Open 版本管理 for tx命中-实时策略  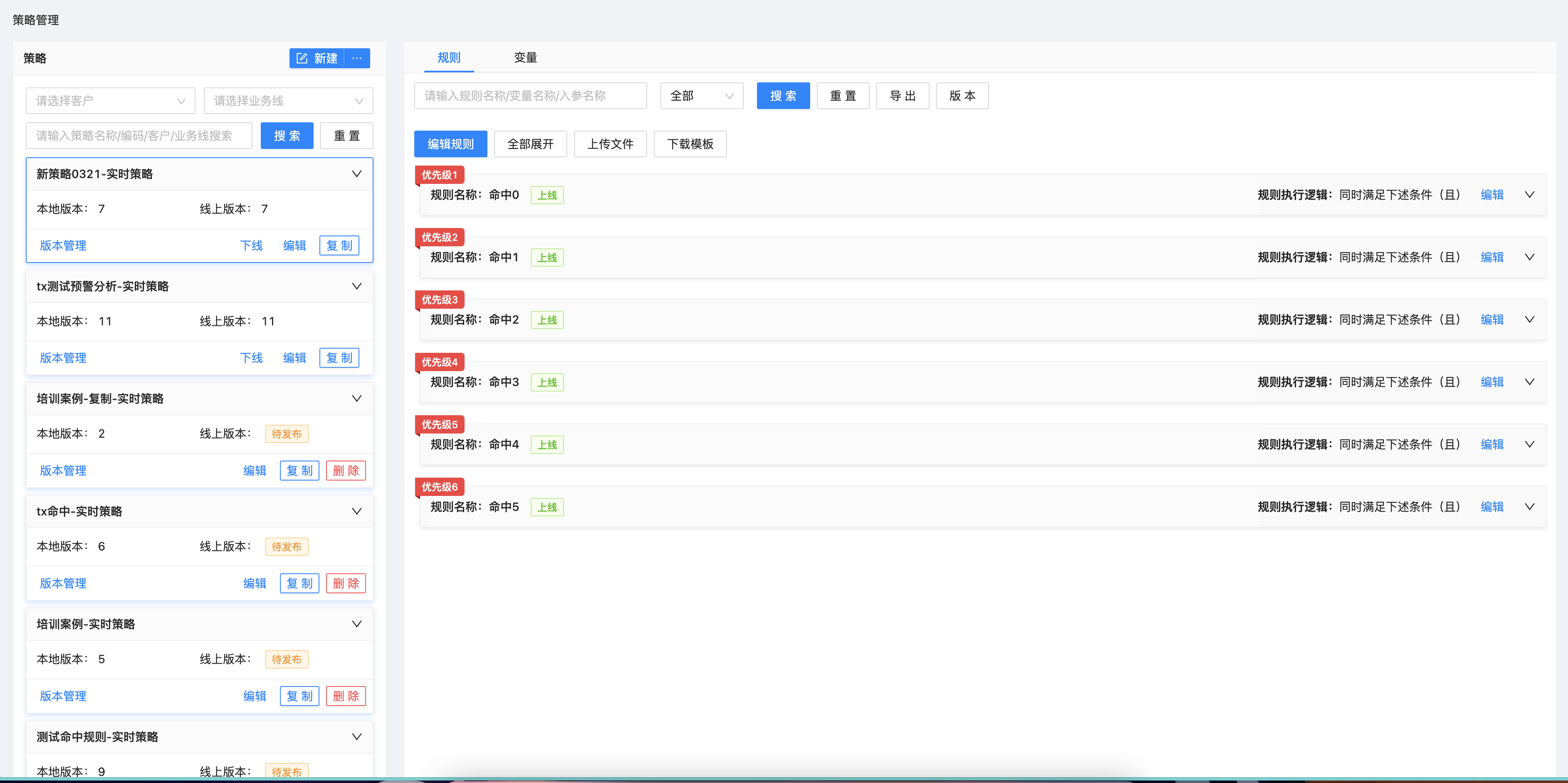tap(63, 583)
